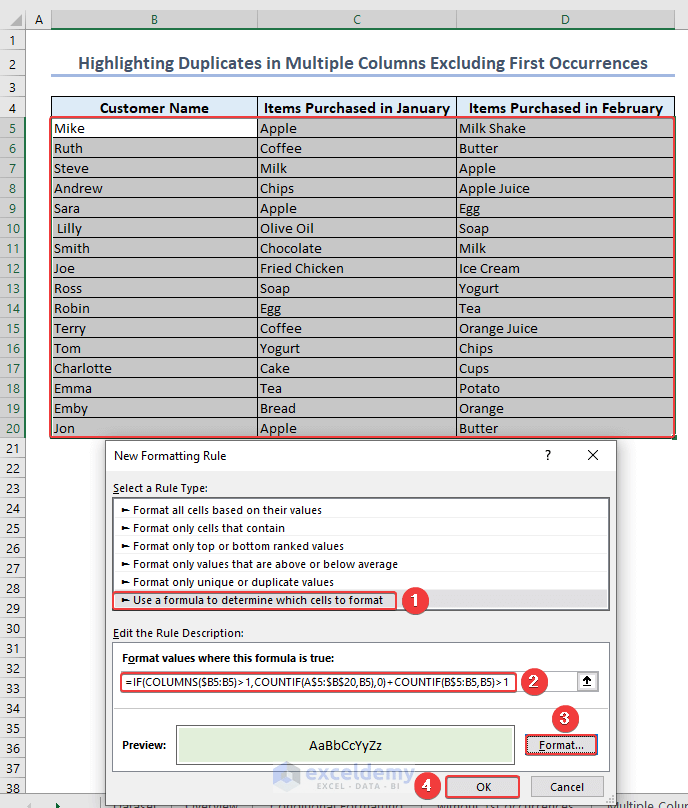Click the 'Orange' cell in Emby's row
The width and height of the screenshot is (688, 808).
pyautogui.click(x=565, y=408)
